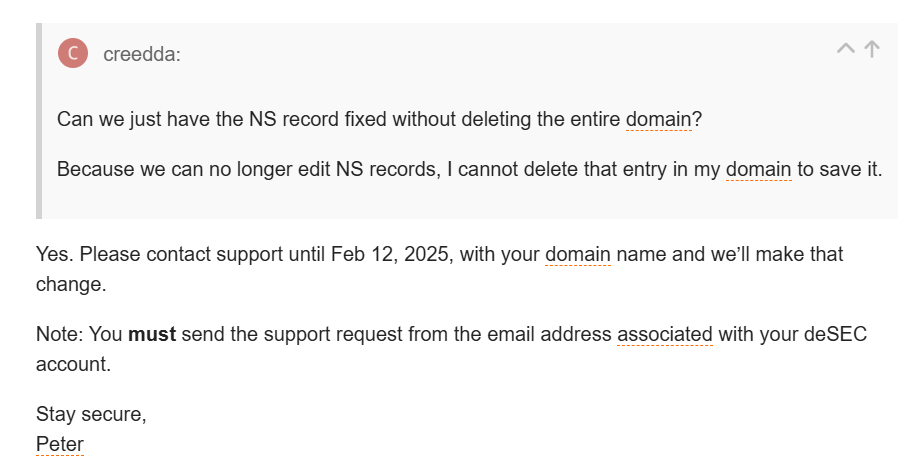
Task: Click underlined 'domain' in 'my domain to save'
Action: tap(758, 169)
